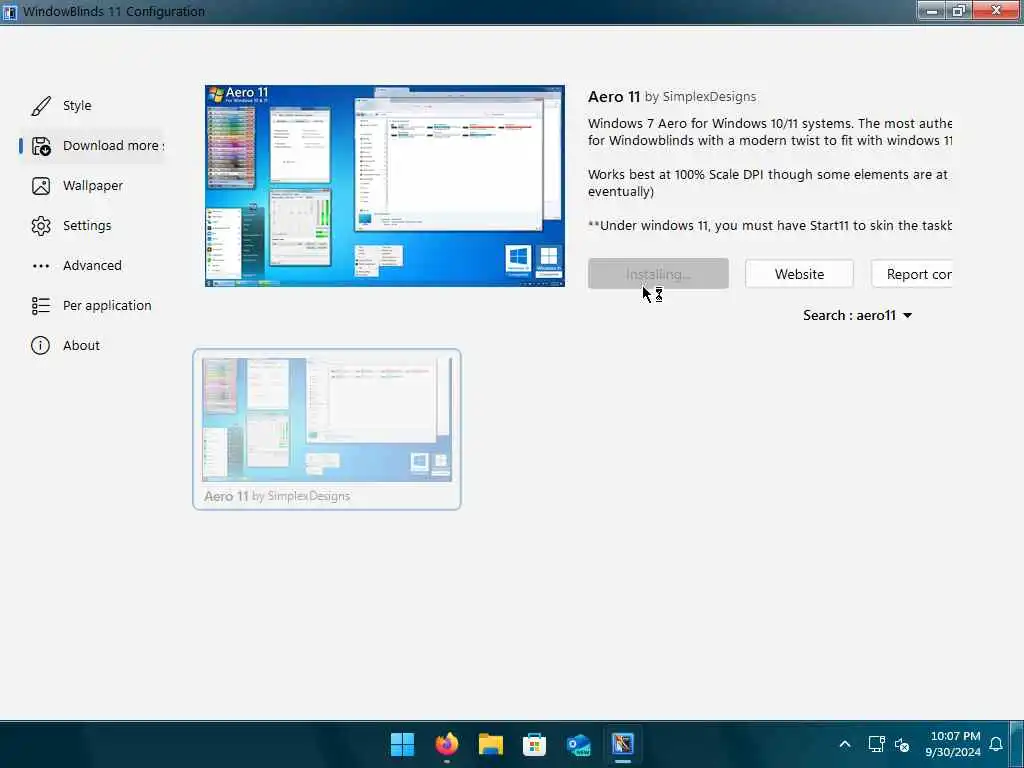Launch Firefox from the taskbar

[x=447, y=744]
